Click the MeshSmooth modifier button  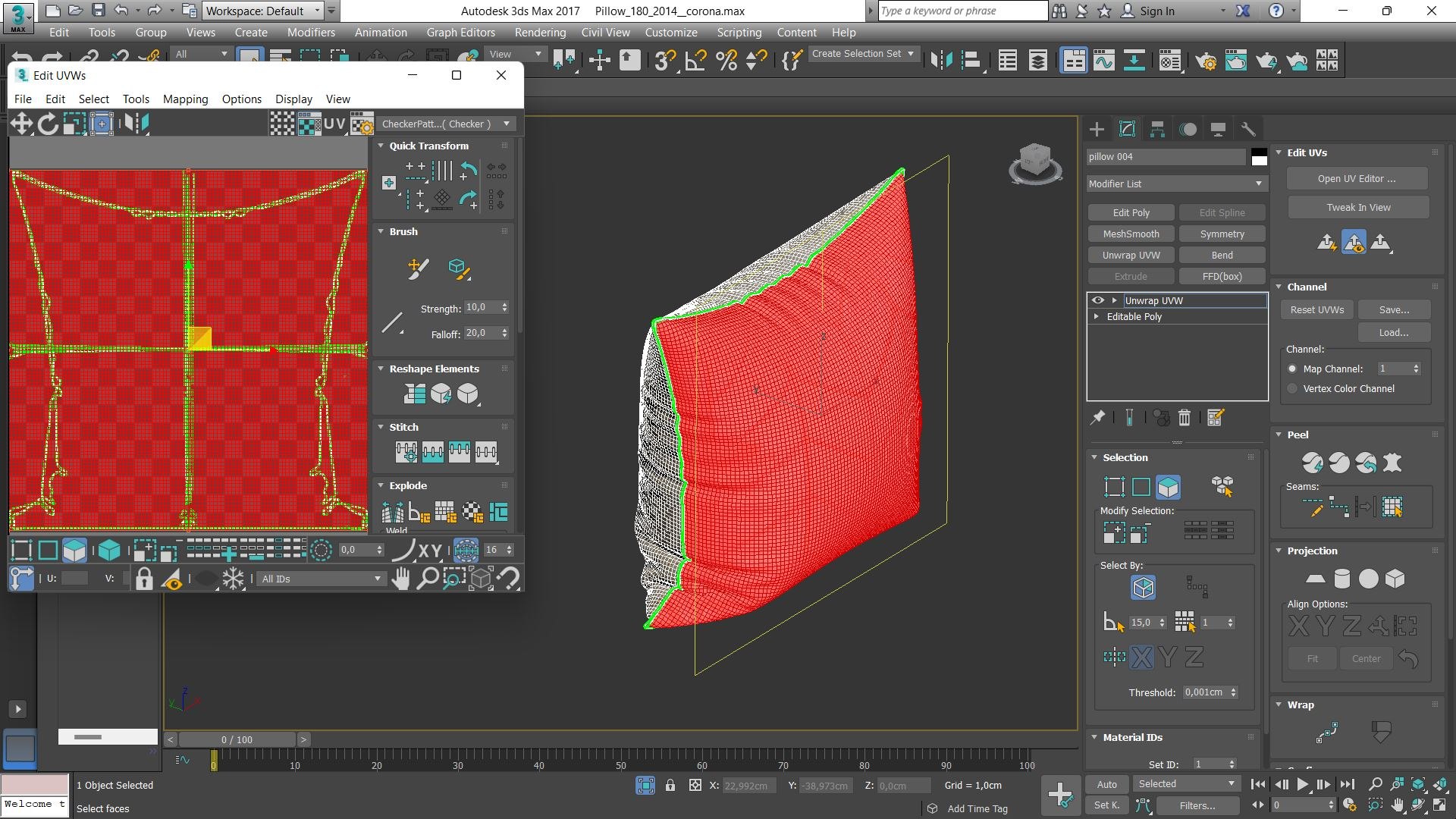click(1131, 234)
